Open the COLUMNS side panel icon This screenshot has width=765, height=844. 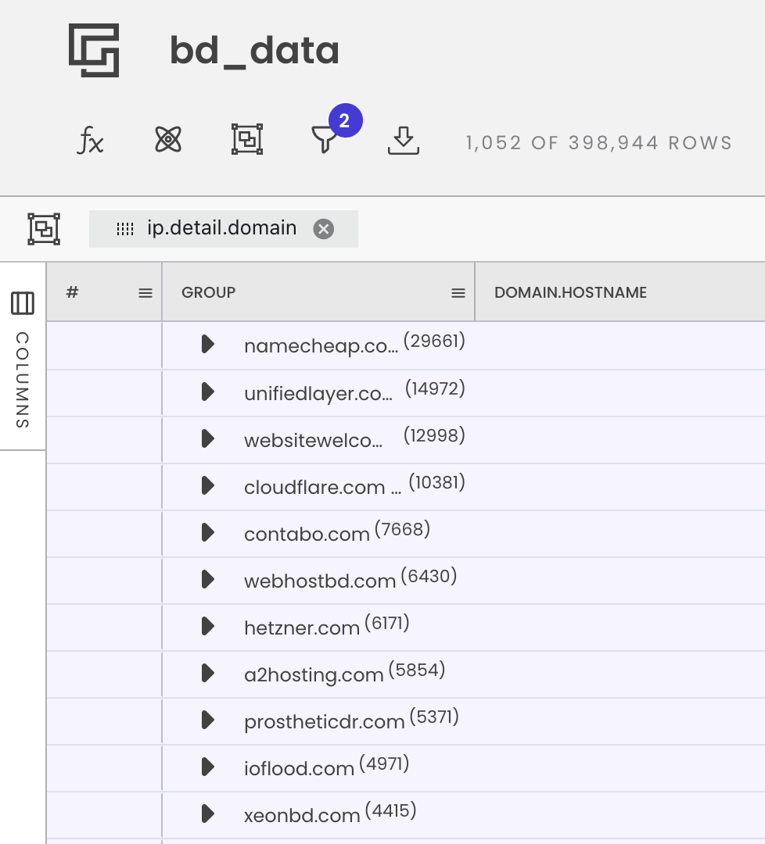click(x=23, y=303)
